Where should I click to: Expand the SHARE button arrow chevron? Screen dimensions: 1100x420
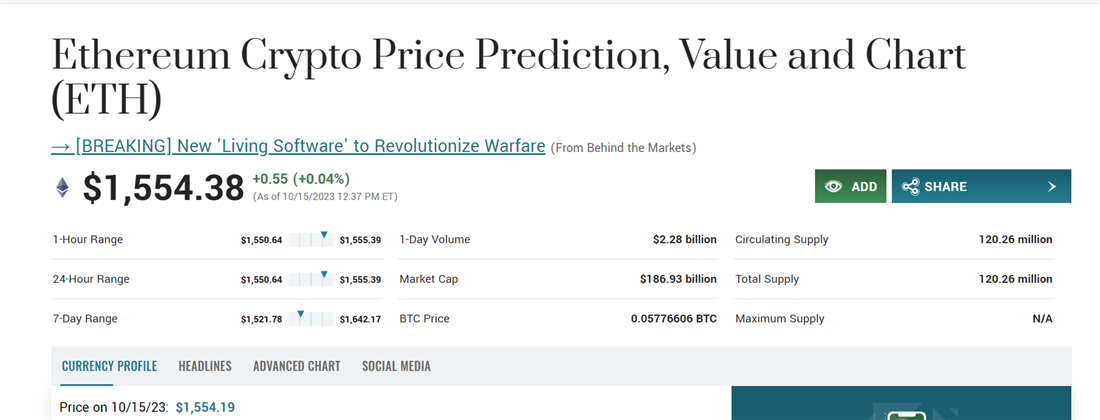point(1051,187)
